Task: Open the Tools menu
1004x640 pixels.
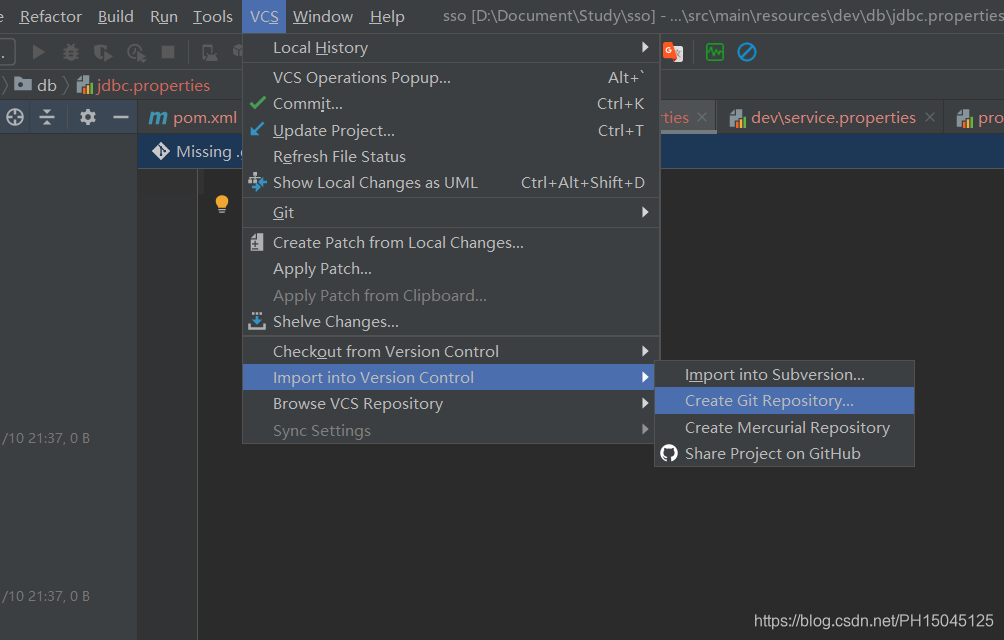Action: 213,17
